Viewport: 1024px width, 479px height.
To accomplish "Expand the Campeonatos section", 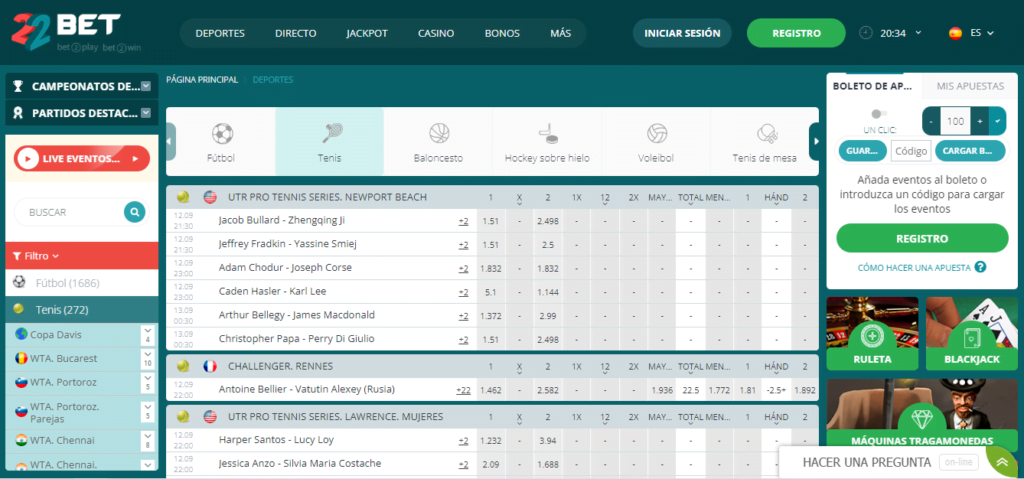I will [x=146, y=86].
